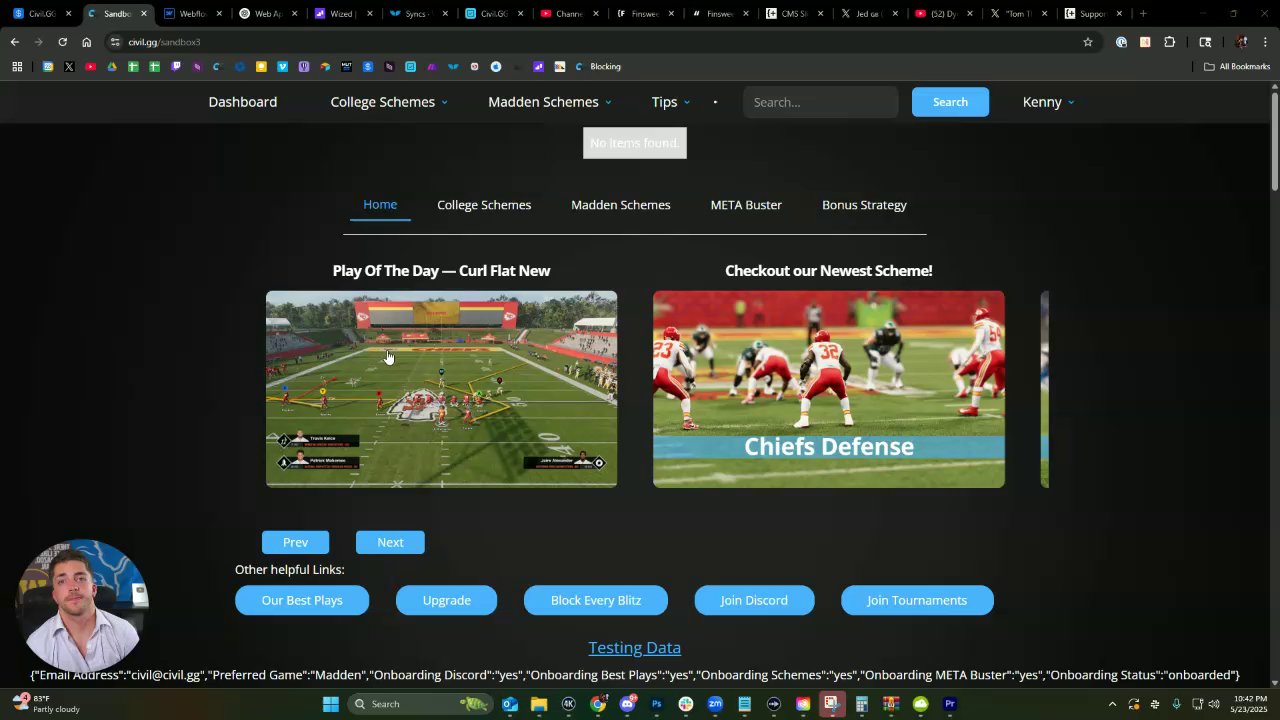Click the blue Search button

click(950, 102)
